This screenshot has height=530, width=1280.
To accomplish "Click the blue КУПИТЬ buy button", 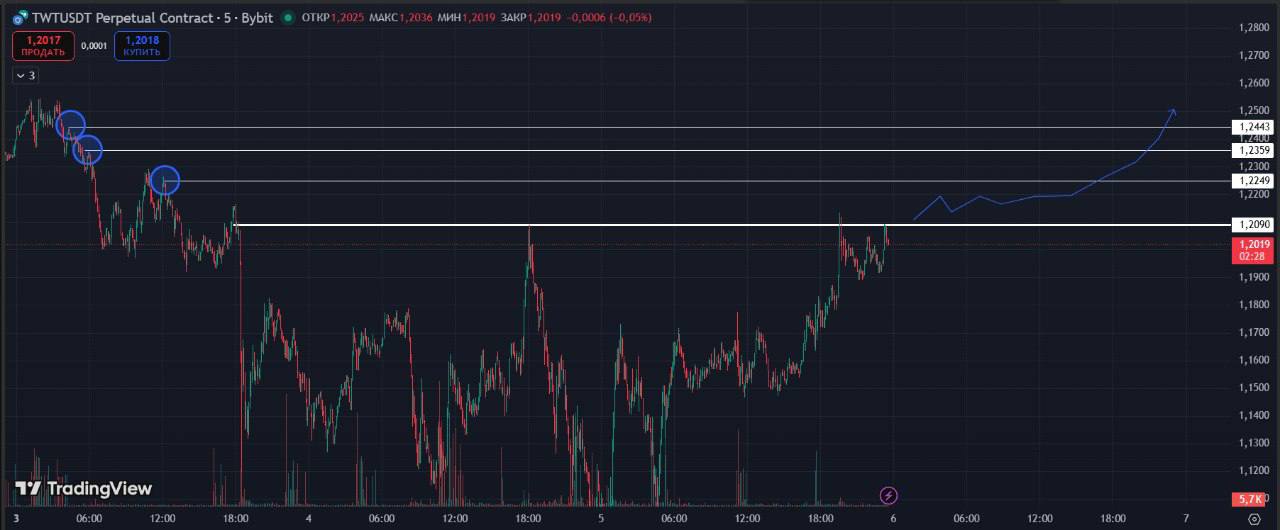I will pos(142,46).
